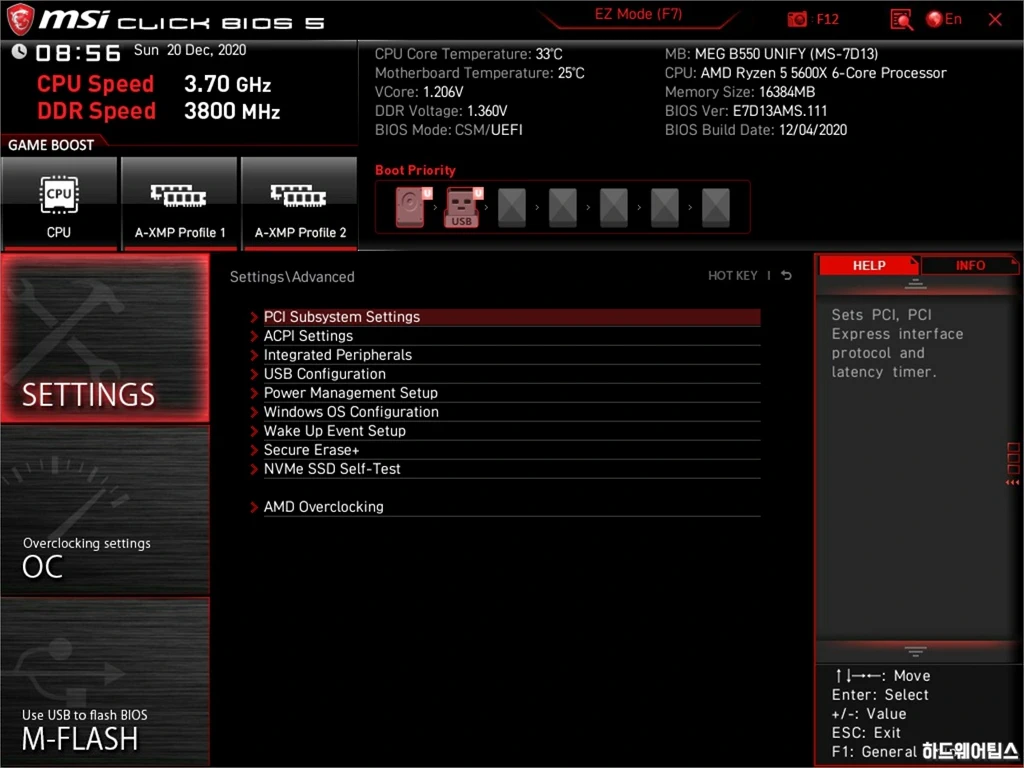Open Windows OS Configuration
Screen dimensions: 1024x768
point(511,411)
